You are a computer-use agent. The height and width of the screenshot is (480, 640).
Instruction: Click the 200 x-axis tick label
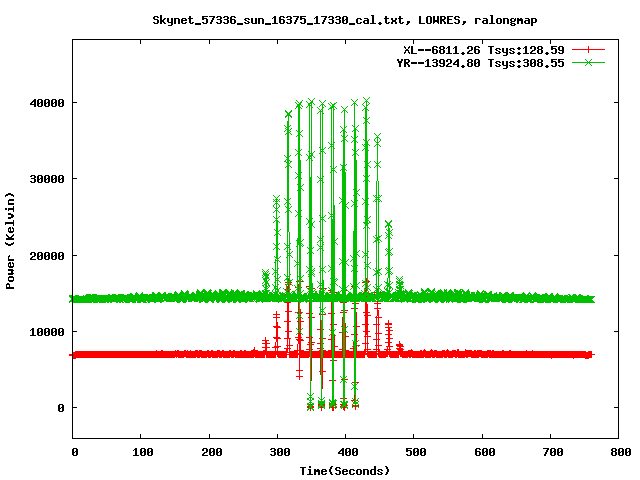coord(211,452)
